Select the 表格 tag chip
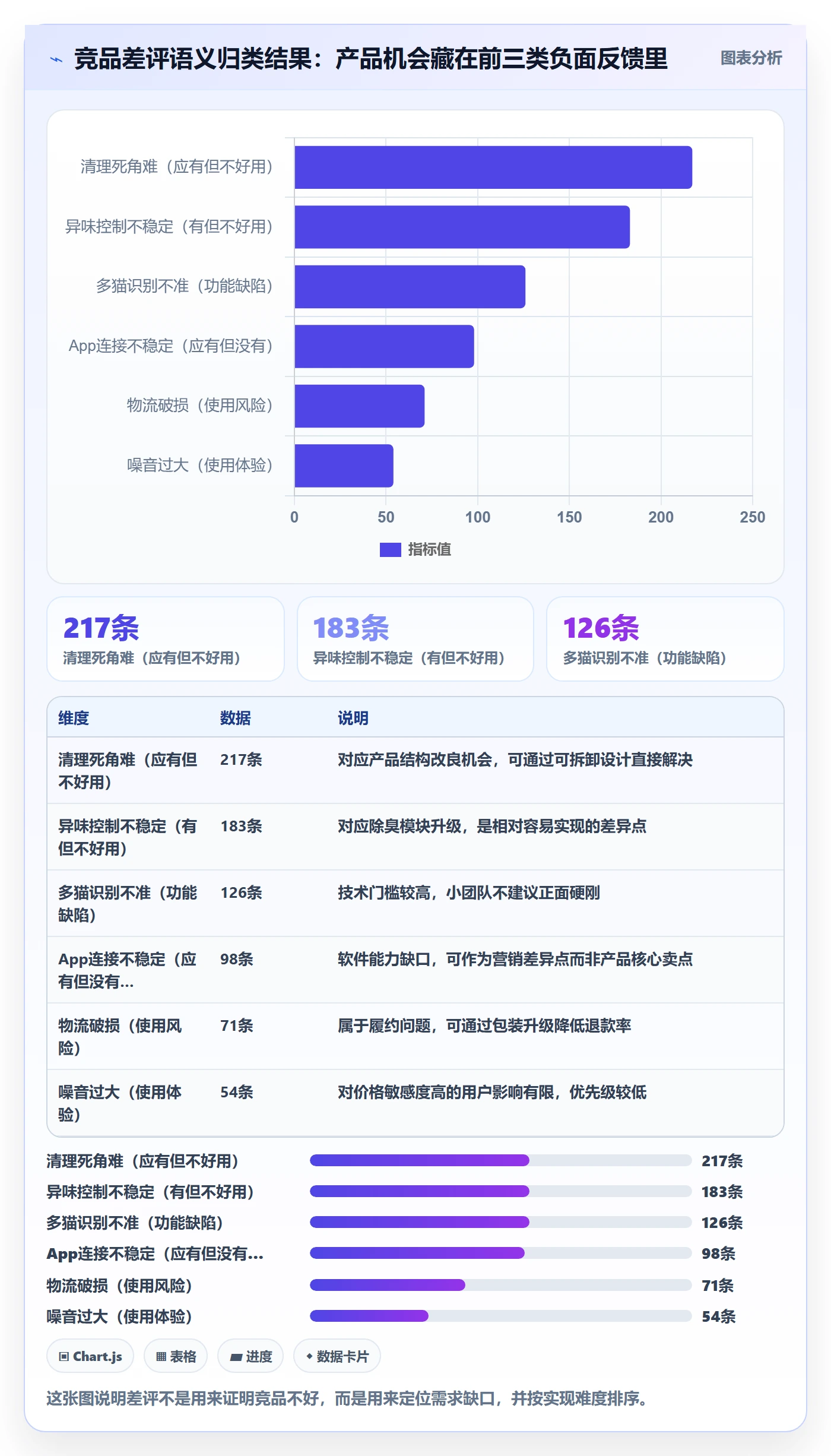Image resolution: width=831 pixels, height=1456 pixels. [x=176, y=1356]
